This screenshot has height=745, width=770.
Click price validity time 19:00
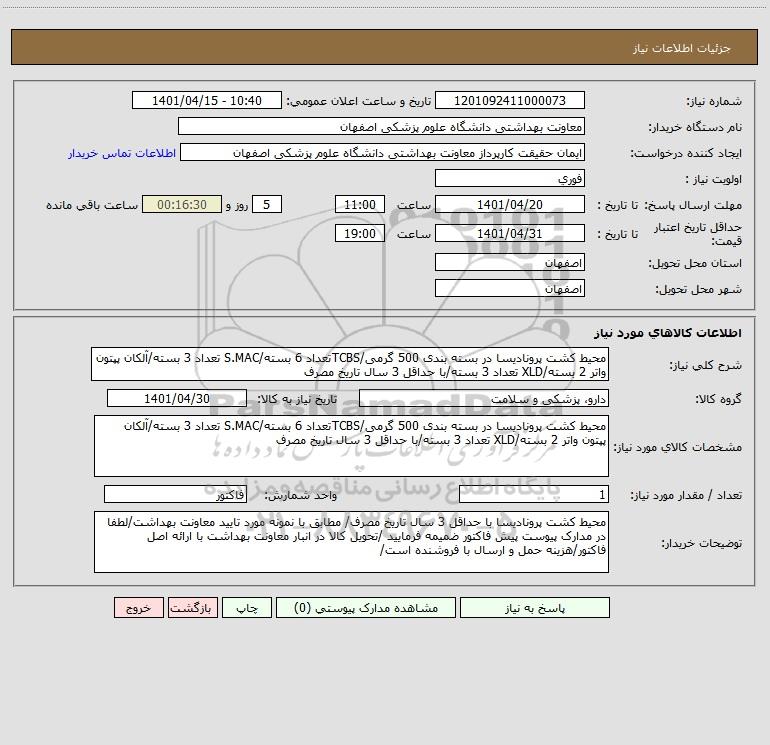click(x=359, y=233)
